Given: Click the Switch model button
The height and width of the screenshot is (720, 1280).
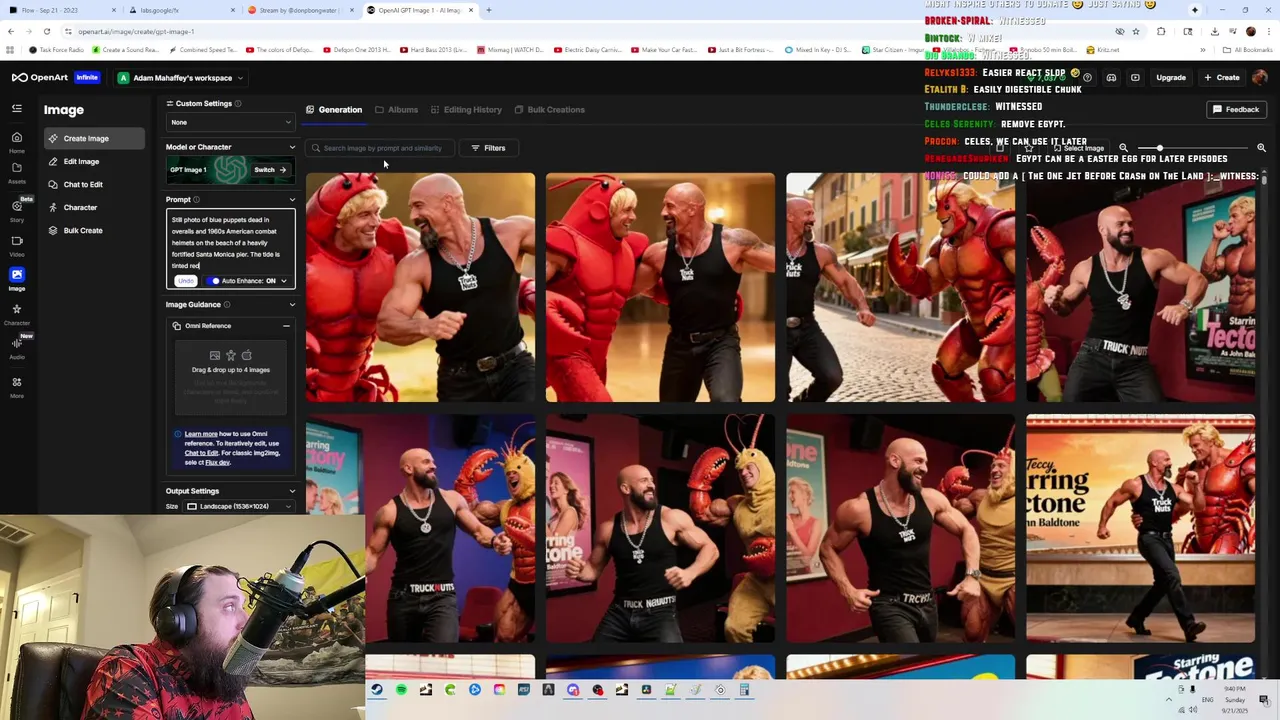Looking at the screenshot, I should click(270, 170).
